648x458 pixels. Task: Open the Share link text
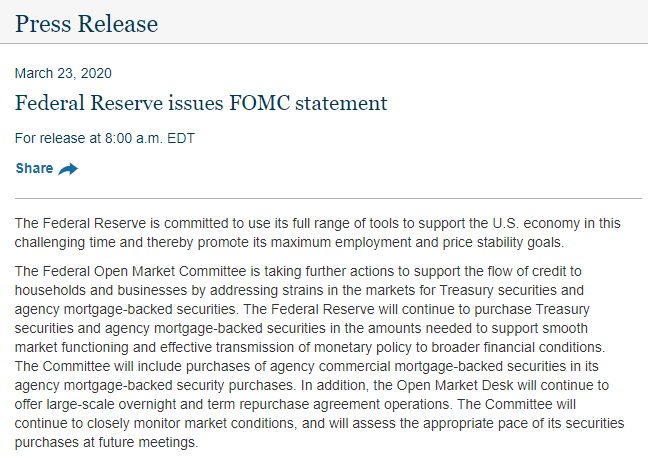click(x=34, y=168)
